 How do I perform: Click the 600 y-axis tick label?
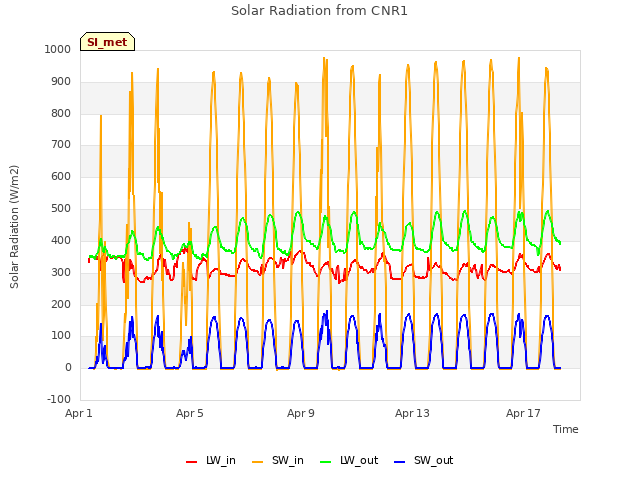61,176
